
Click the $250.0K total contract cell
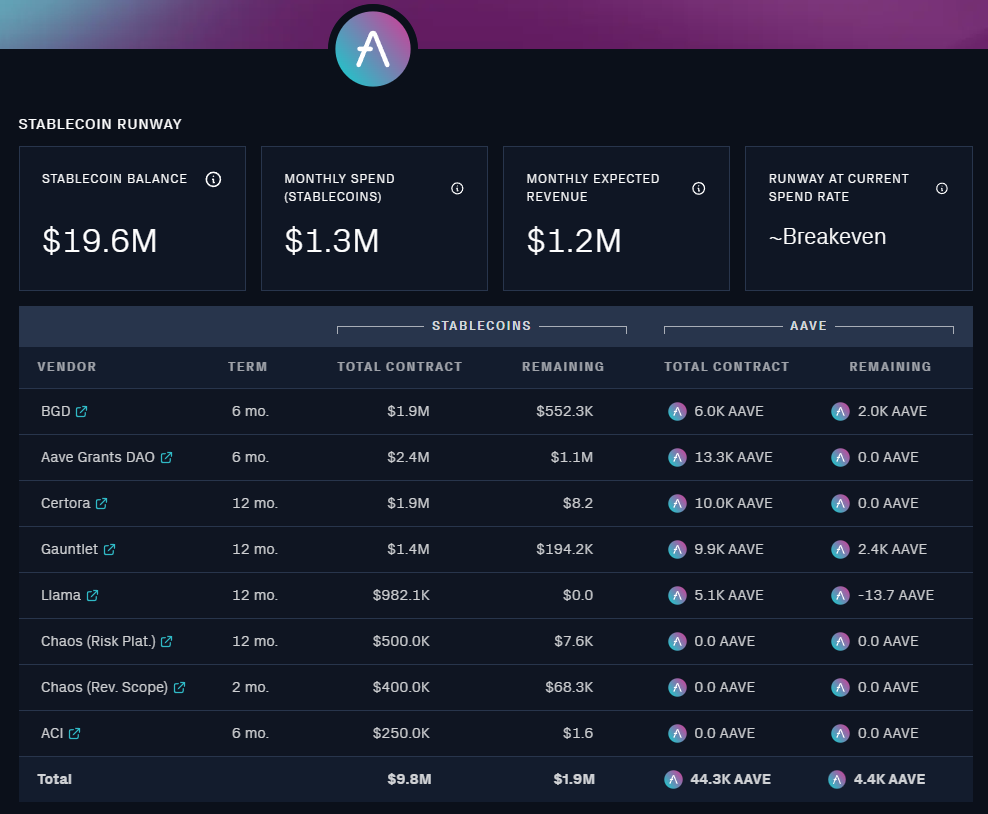401,733
